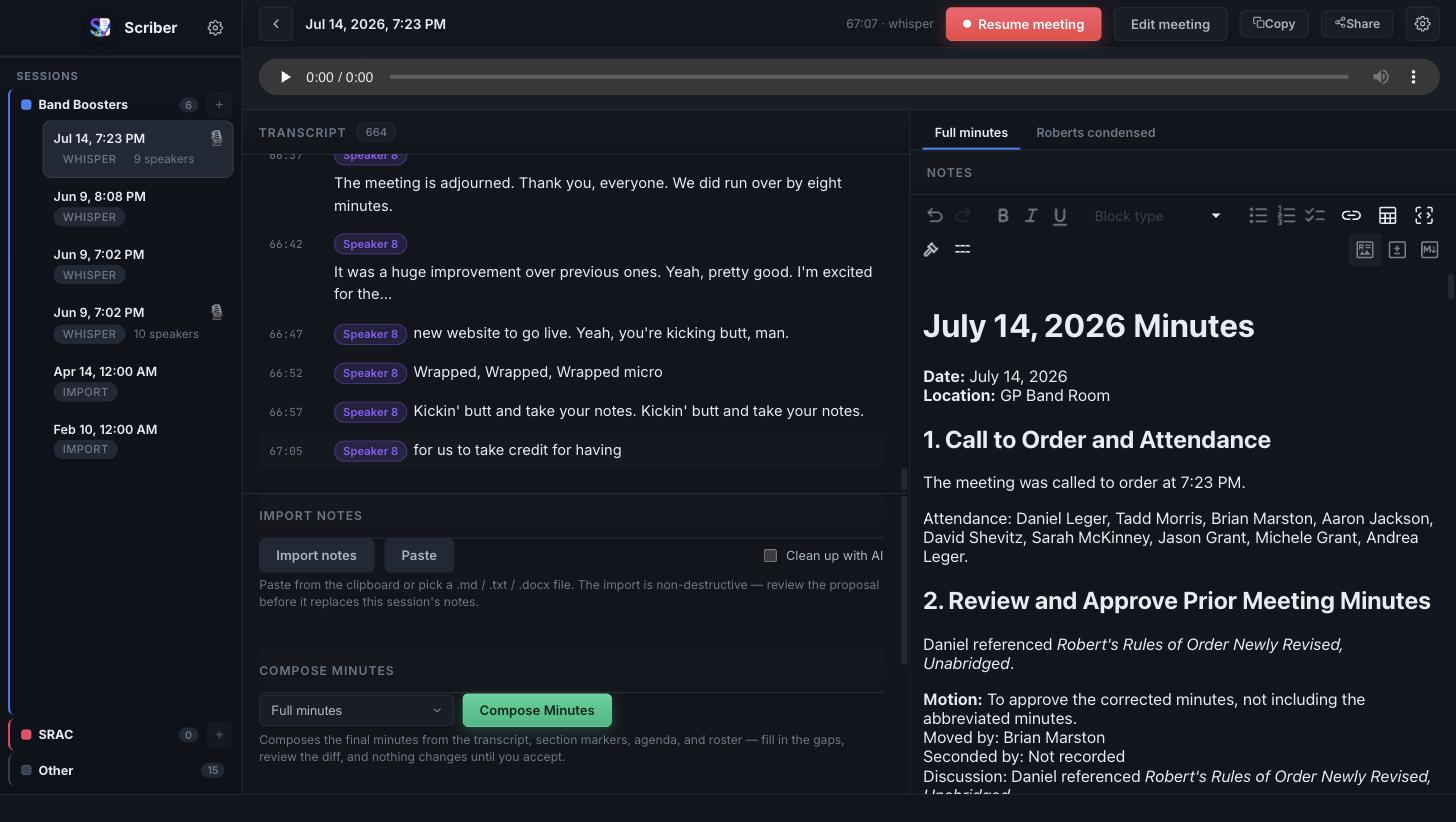
Task: Open audio player more options menu
Action: [x=1413, y=77]
